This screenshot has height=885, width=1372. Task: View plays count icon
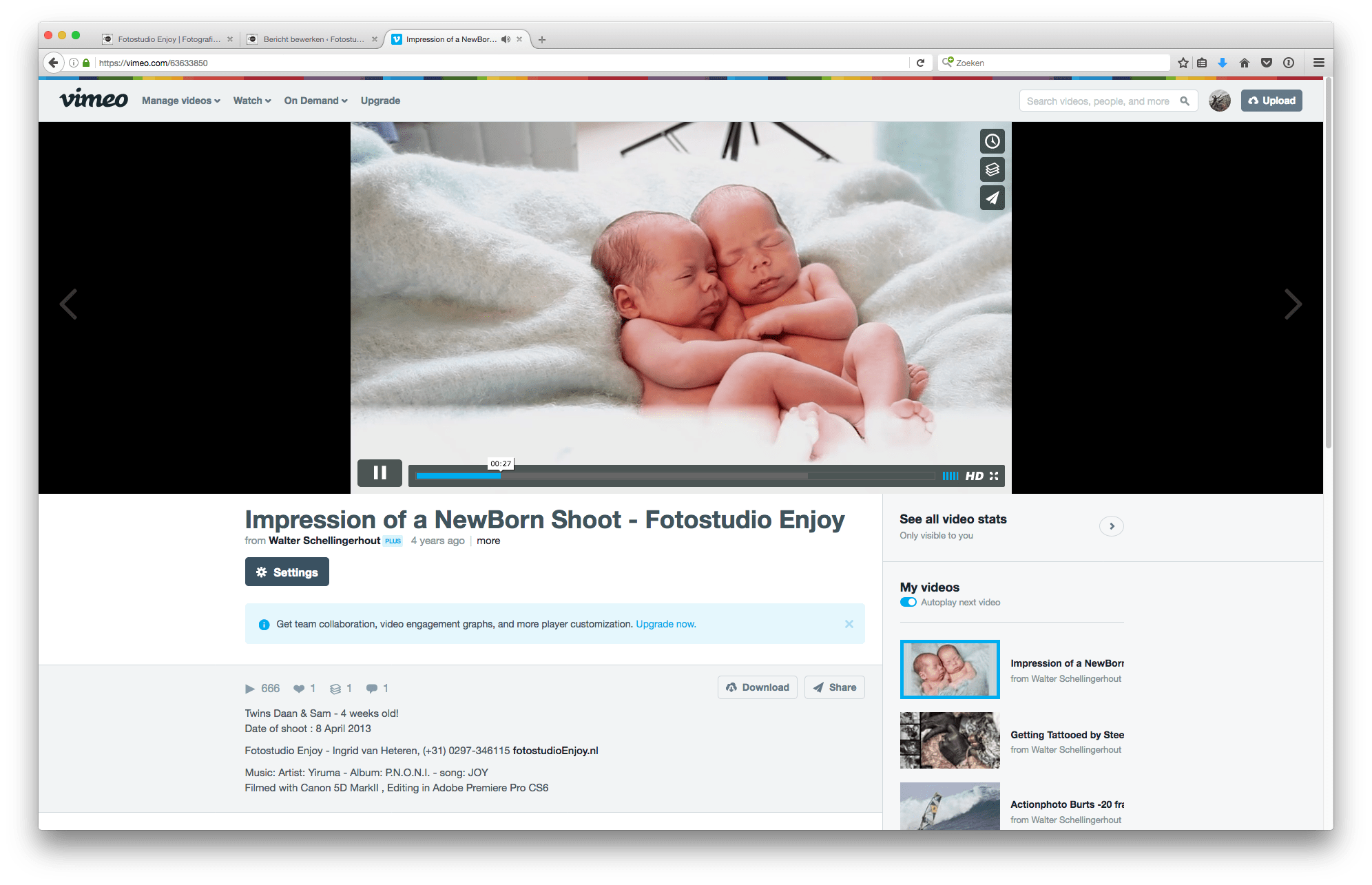pyautogui.click(x=249, y=689)
